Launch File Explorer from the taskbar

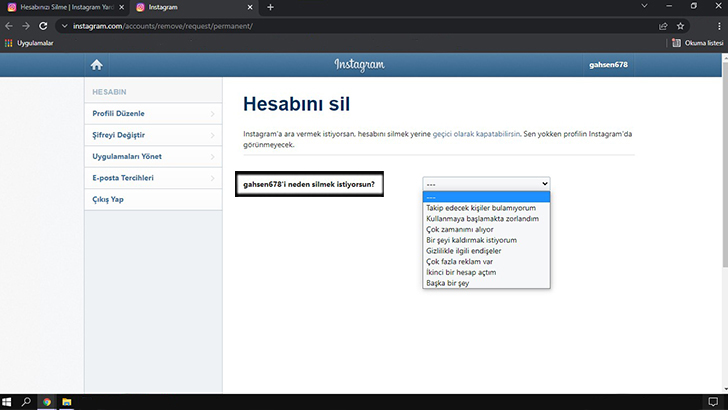pos(67,402)
